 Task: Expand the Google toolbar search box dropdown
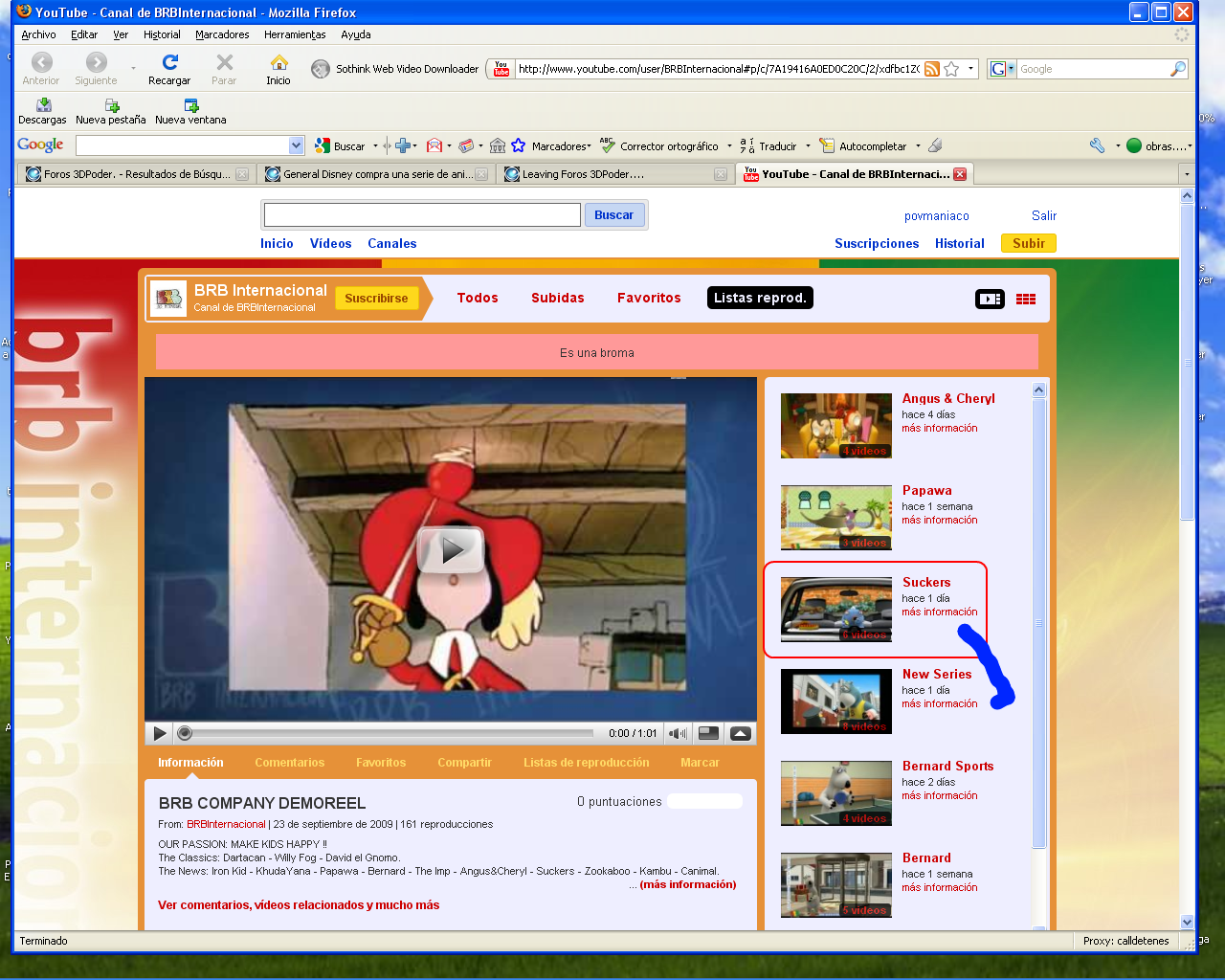[x=296, y=145]
